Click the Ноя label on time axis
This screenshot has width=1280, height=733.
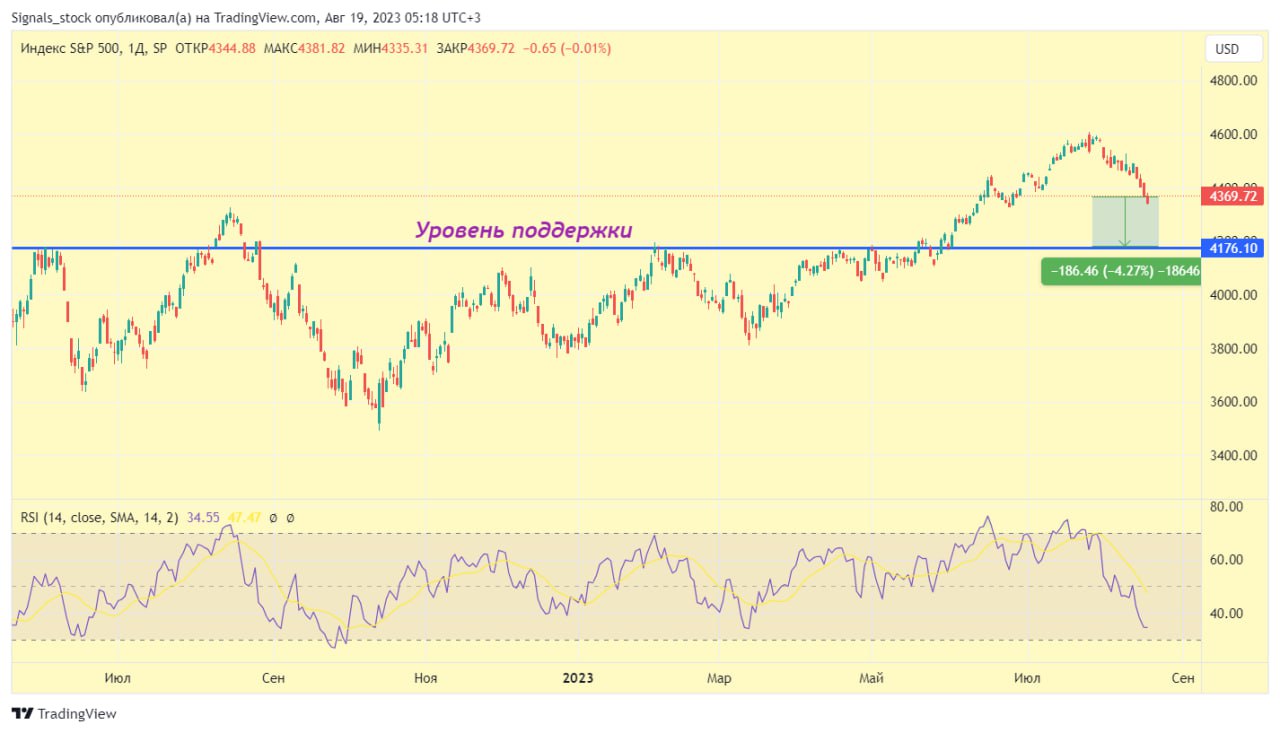click(x=425, y=678)
